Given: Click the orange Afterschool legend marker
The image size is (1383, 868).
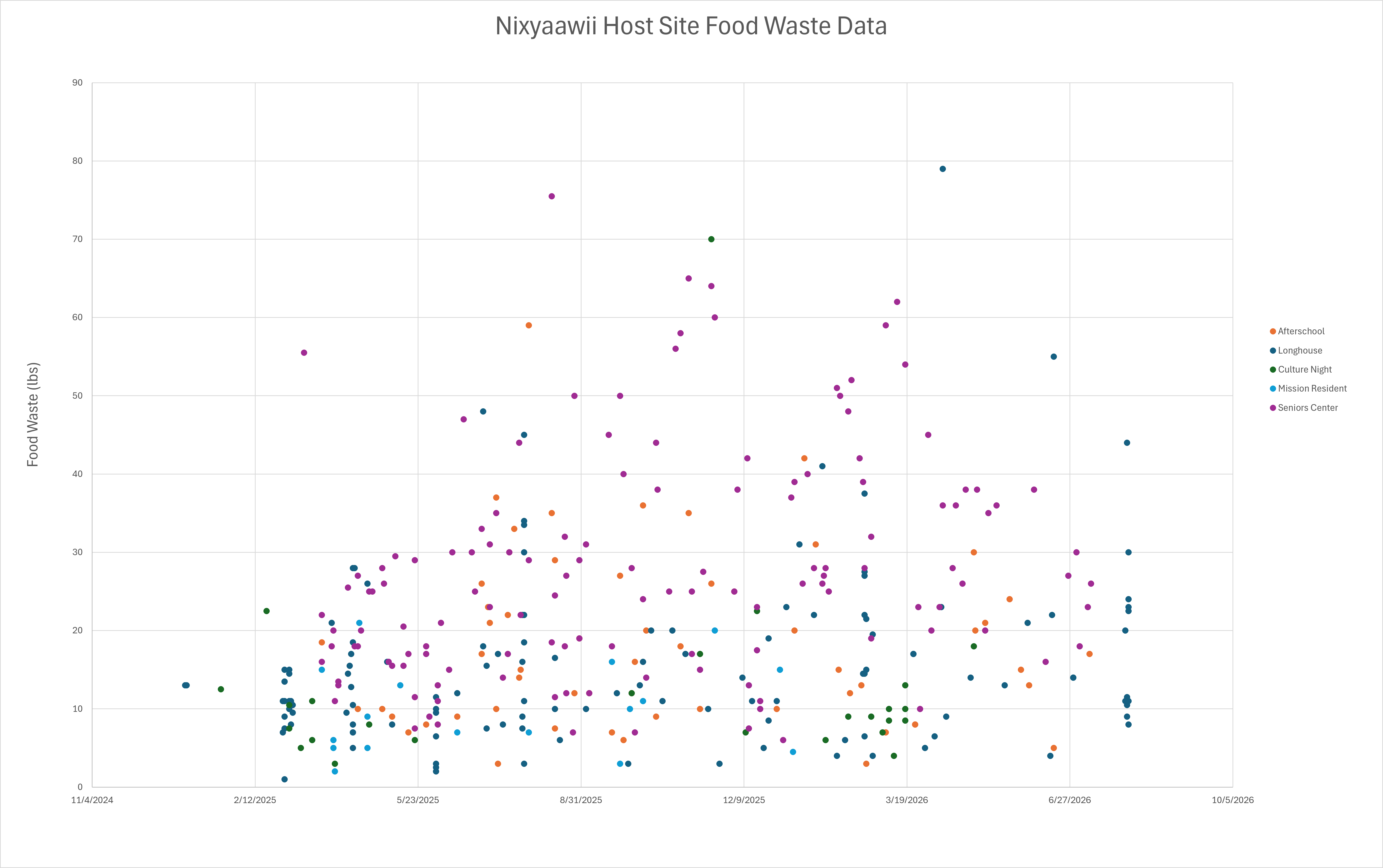Looking at the screenshot, I should coord(1273,331).
